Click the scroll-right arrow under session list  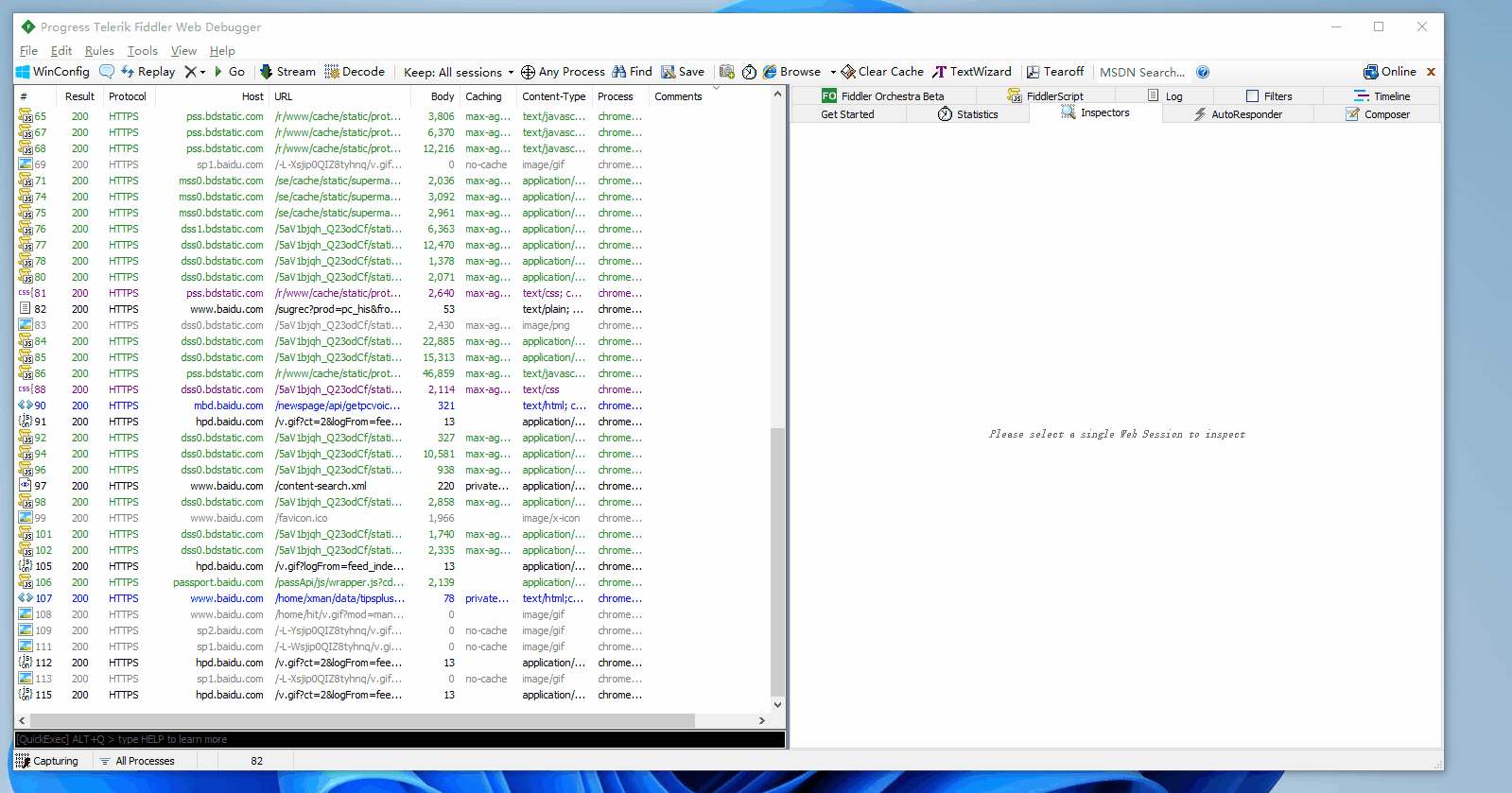pyautogui.click(x=762, y=720)
